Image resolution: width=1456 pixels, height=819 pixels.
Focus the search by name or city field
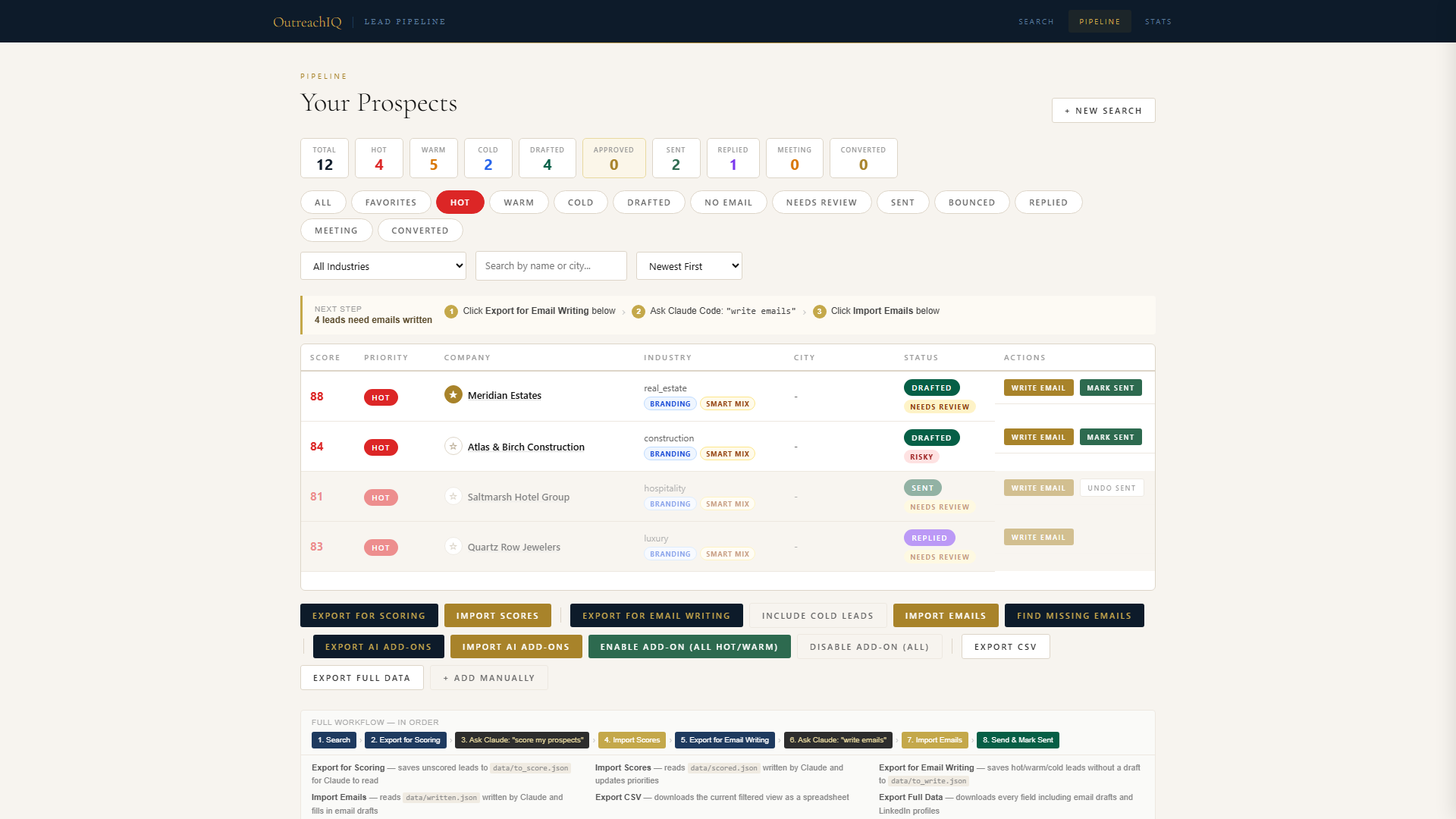click(x=551, y=266)
